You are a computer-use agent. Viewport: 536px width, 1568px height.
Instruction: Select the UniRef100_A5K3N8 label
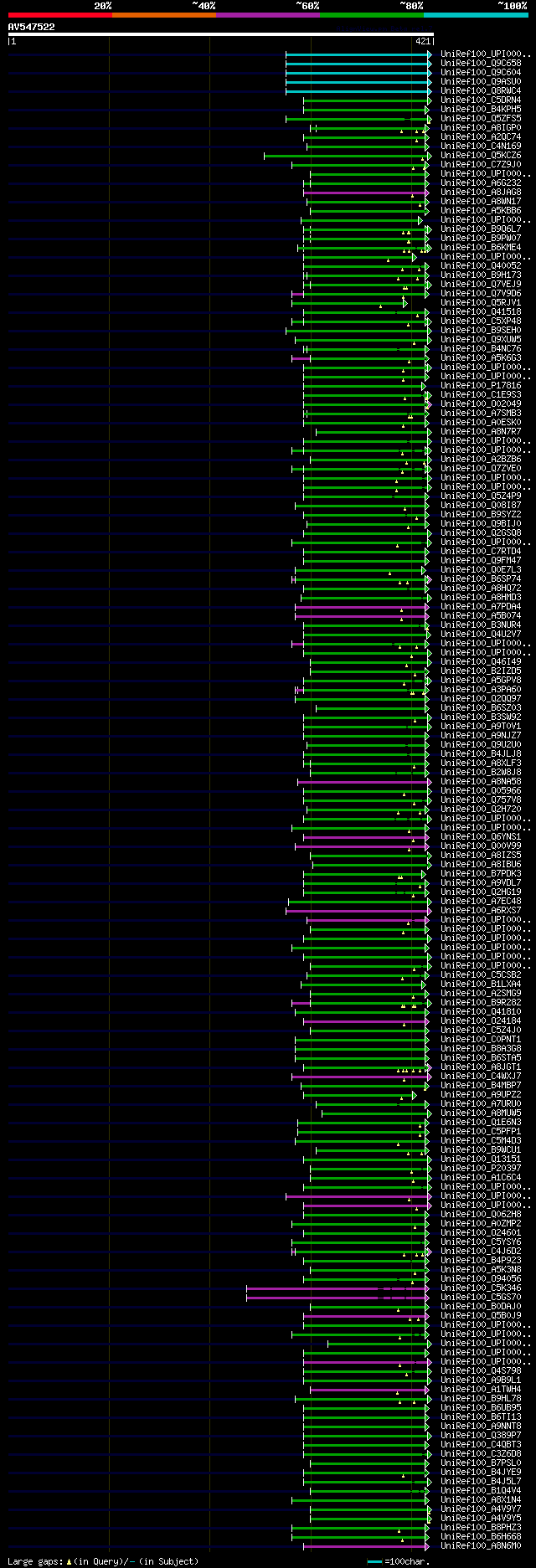click(x=481, y=1269)
